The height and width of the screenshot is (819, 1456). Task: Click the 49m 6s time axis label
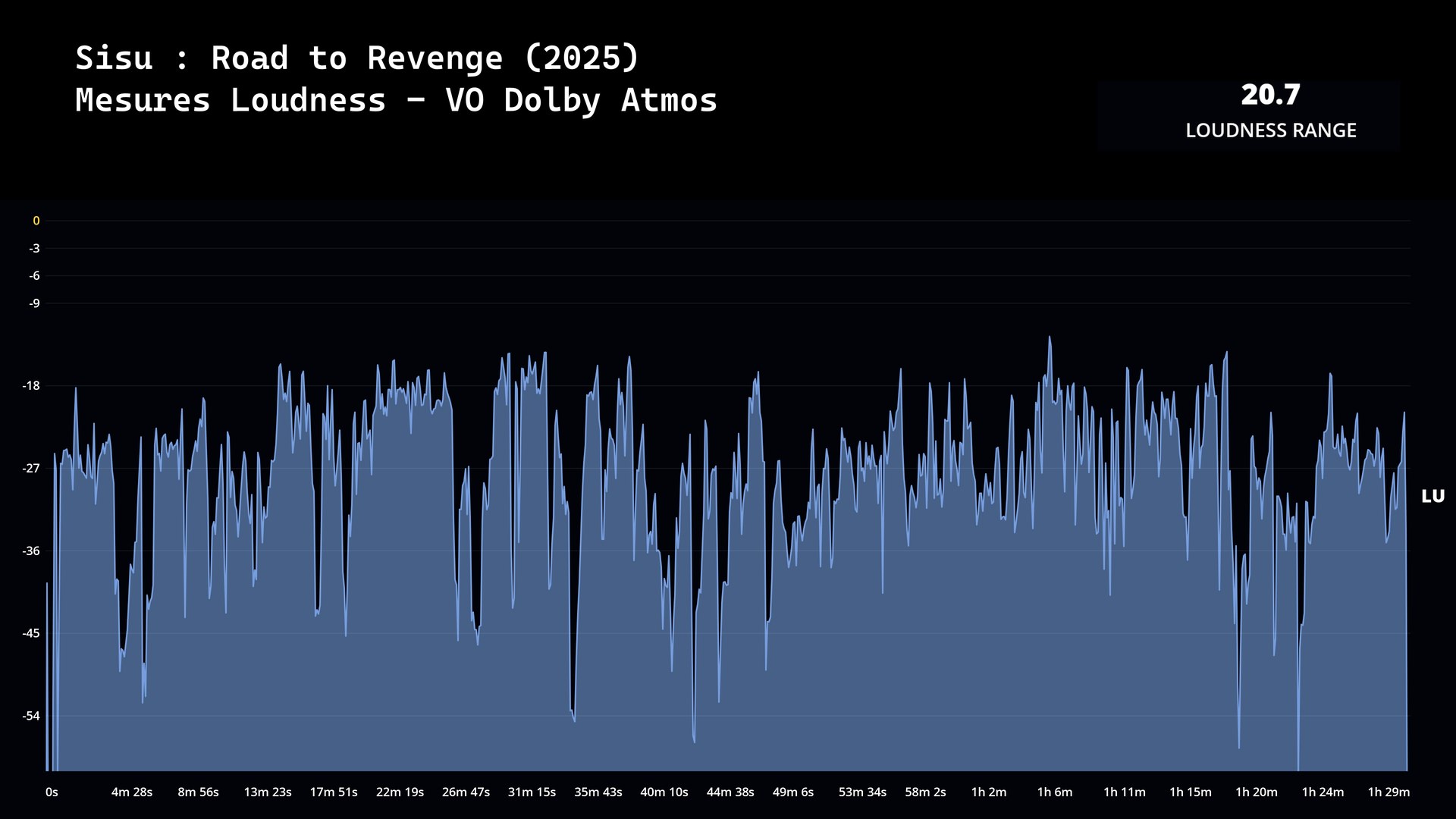pos(792,792)
